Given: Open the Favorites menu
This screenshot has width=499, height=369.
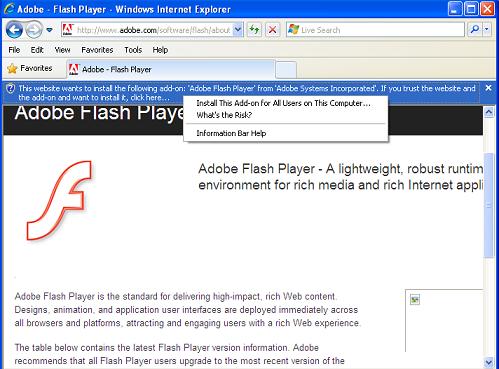Looking at the screenshot, I should [97, 50].
